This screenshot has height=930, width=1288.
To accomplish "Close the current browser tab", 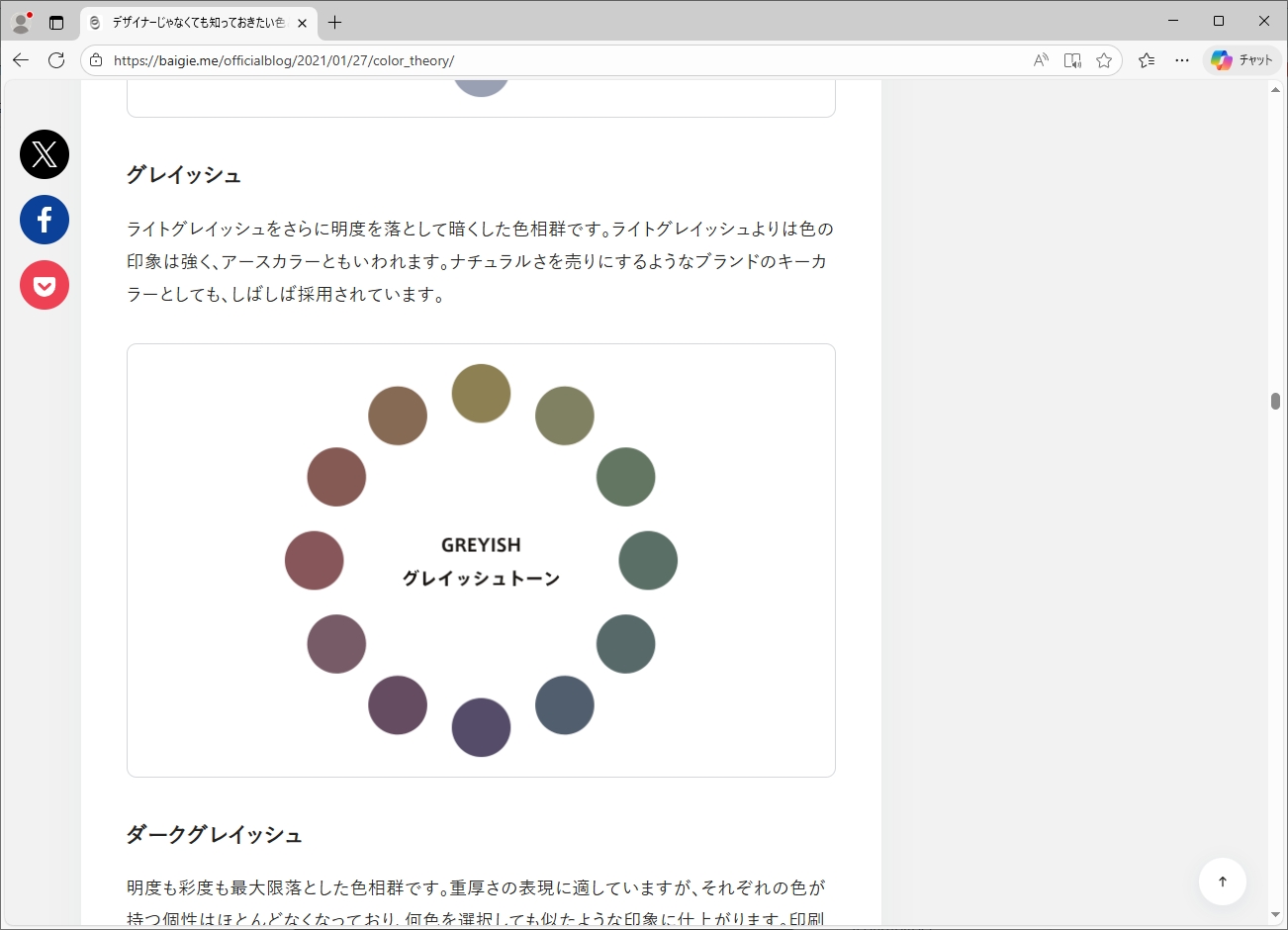I will [302, 23].
